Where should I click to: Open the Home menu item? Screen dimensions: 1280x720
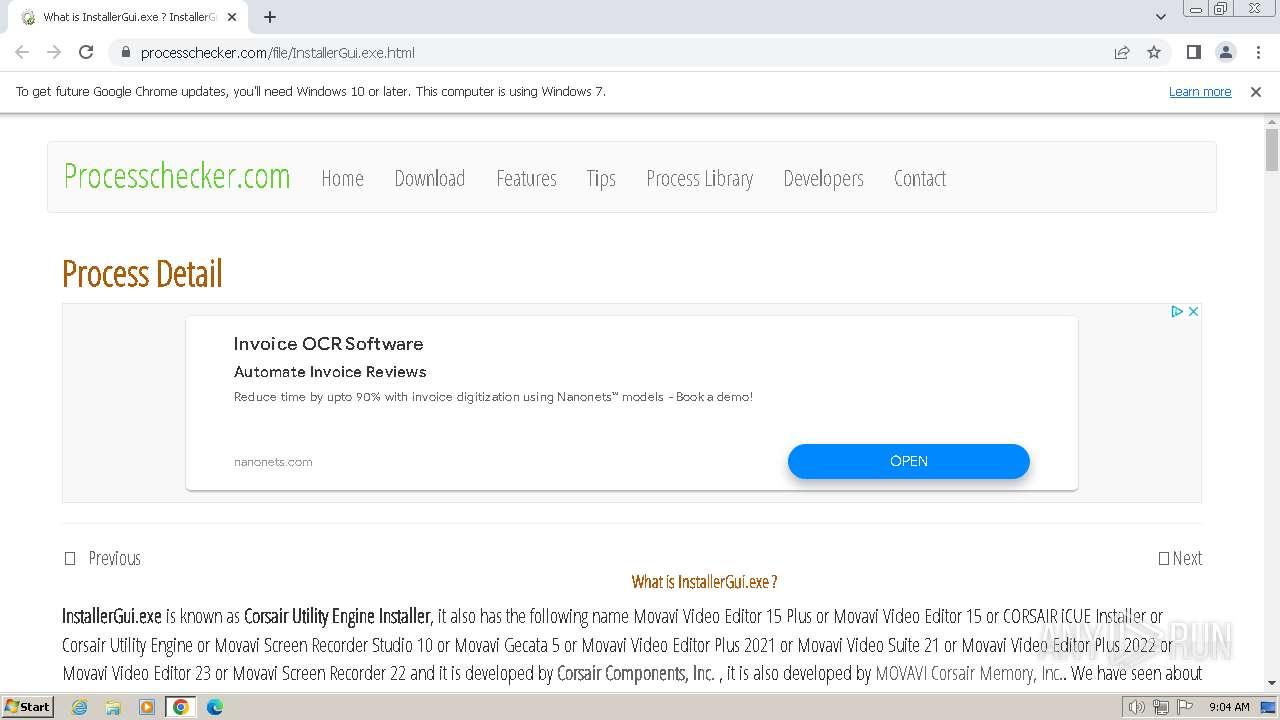(x=342, y=178)
